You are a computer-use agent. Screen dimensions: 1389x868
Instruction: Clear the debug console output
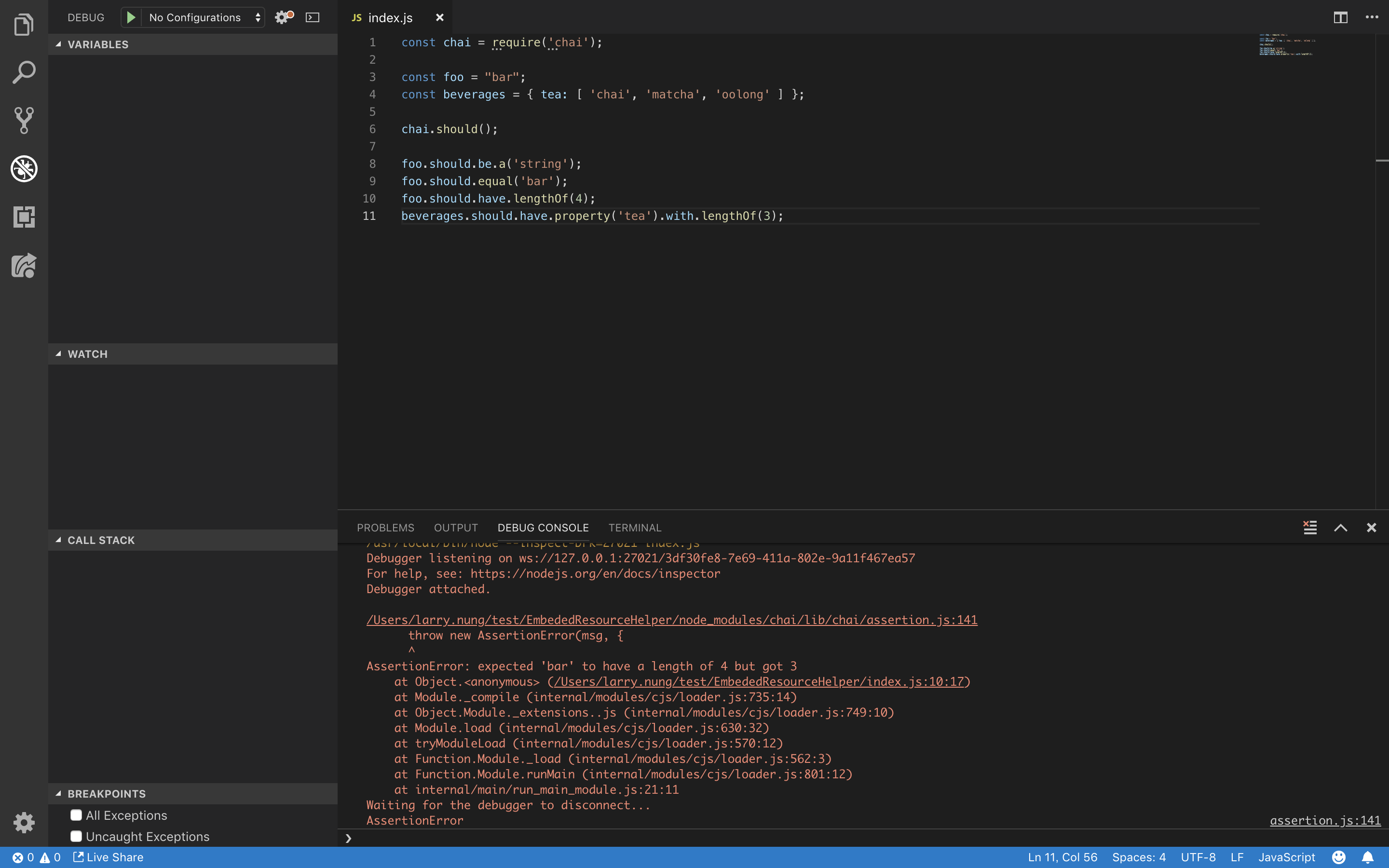click(x=1310, y=527)
